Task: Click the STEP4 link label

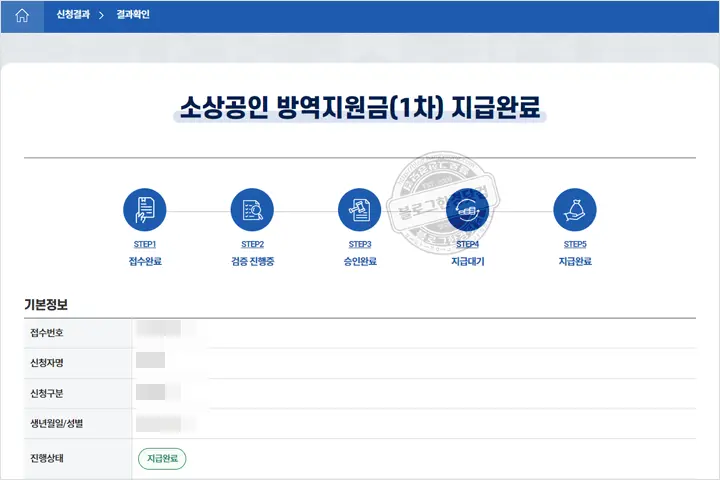Action: [467, 244]
